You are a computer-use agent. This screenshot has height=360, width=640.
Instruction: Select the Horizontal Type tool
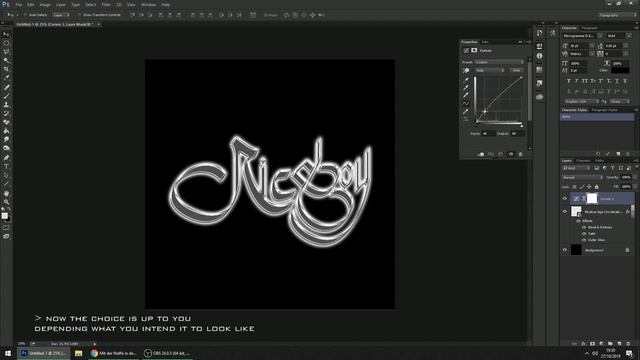click(6, 167)
